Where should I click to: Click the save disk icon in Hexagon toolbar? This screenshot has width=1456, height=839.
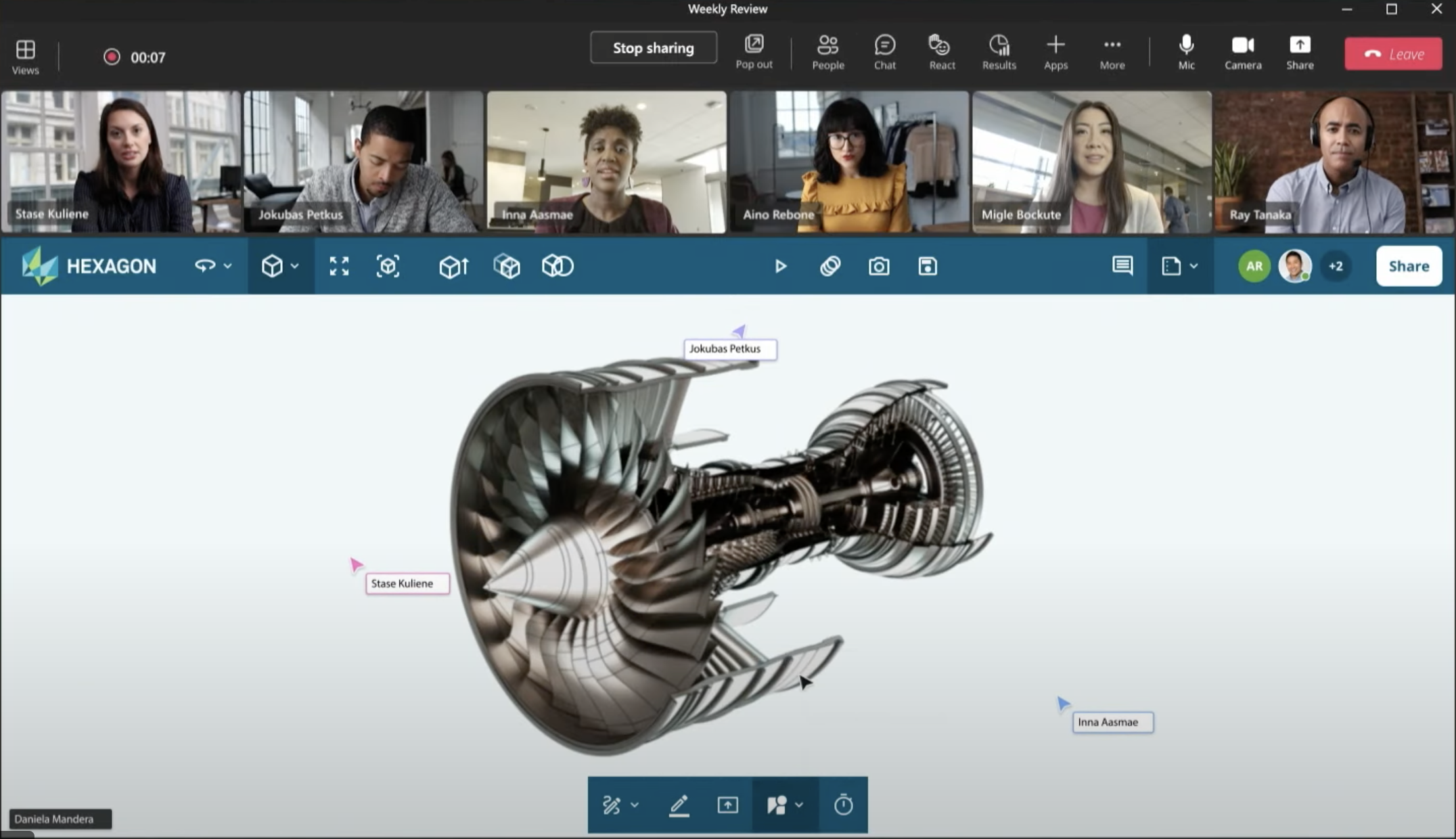pyautogui.click(x=928, y=266)
